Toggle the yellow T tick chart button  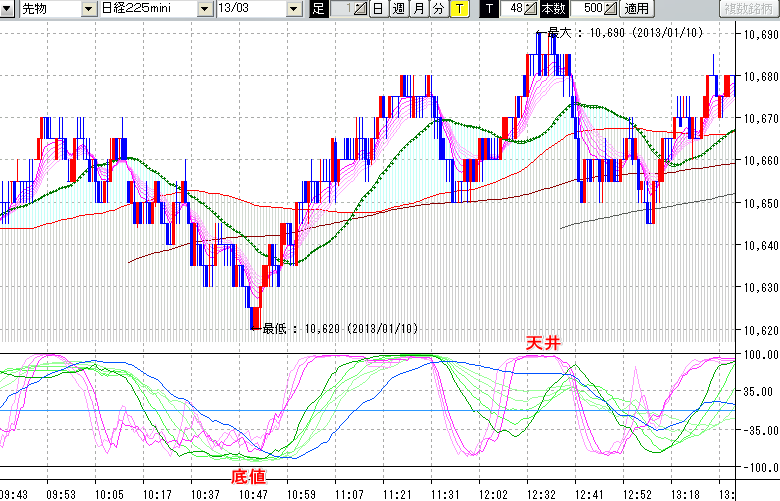[x=458, y=9]
